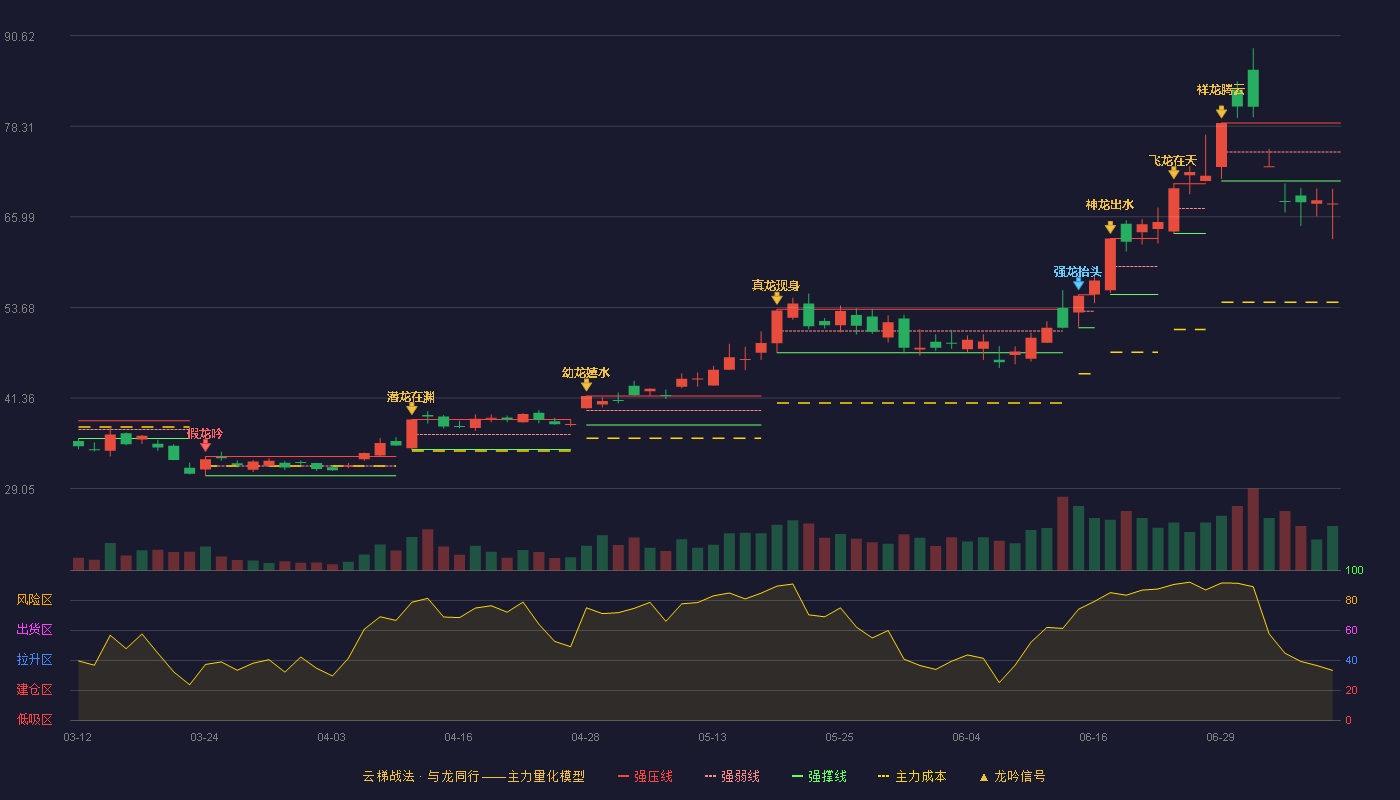
Task: Select the 出货区 zone label
Action: (x=35, y=630)
